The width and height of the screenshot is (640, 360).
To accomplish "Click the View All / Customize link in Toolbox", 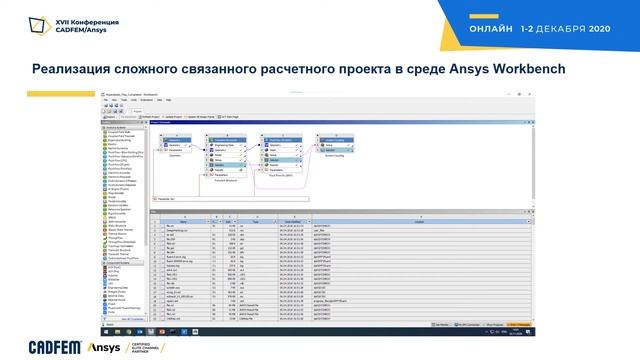I will 132,319.
